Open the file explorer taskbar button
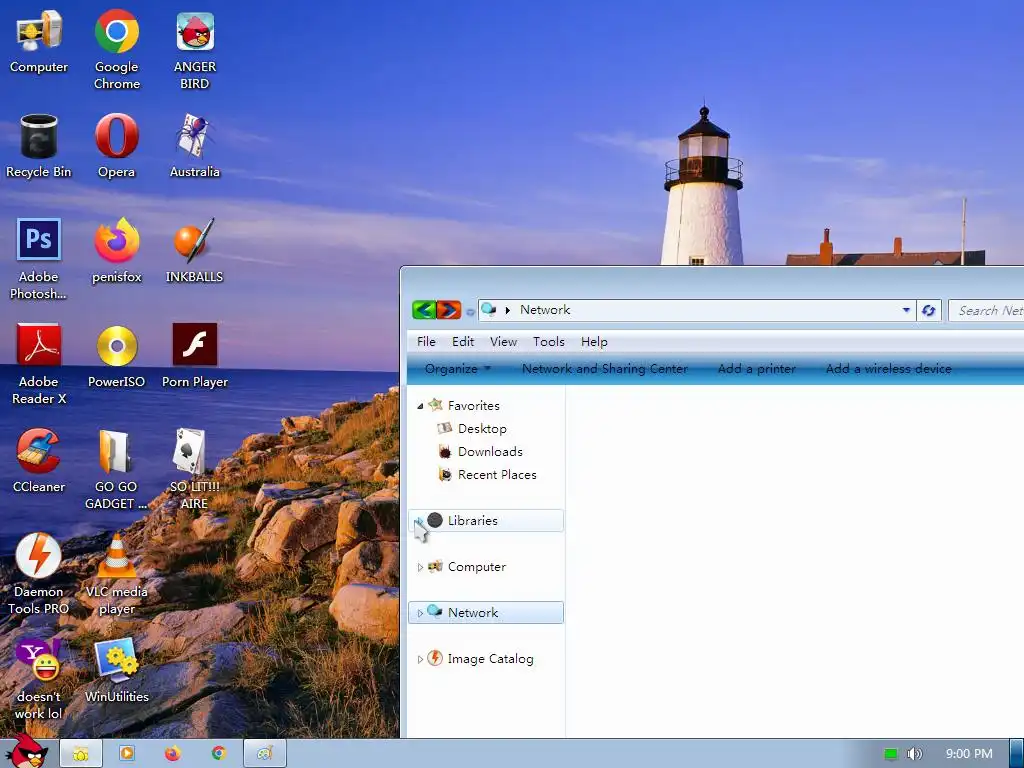Viewport: 1024px width, 768px height. tap(81, 754)
